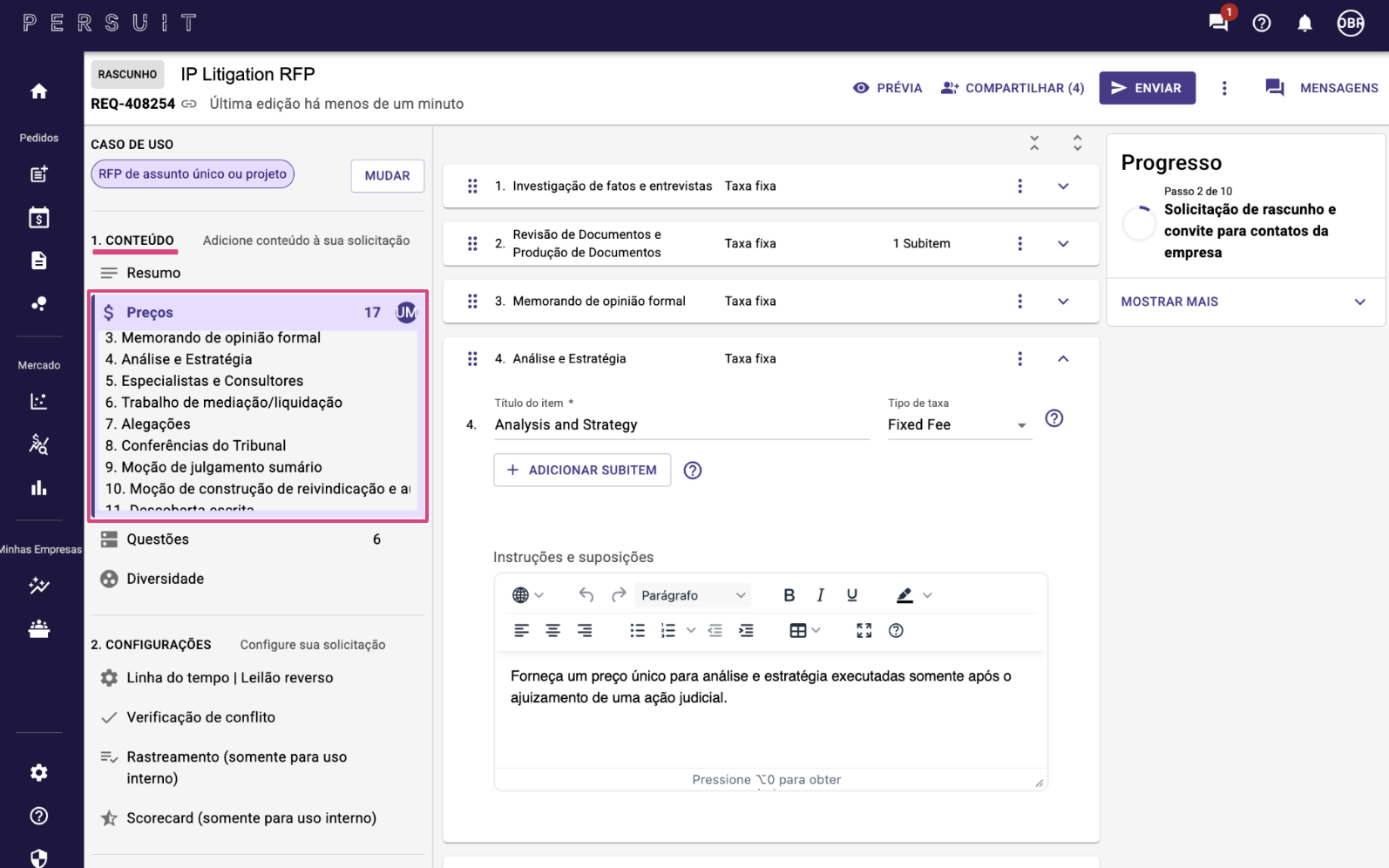
Task: Open the help icon in top bar
Action: click(x=1262, y=24)
